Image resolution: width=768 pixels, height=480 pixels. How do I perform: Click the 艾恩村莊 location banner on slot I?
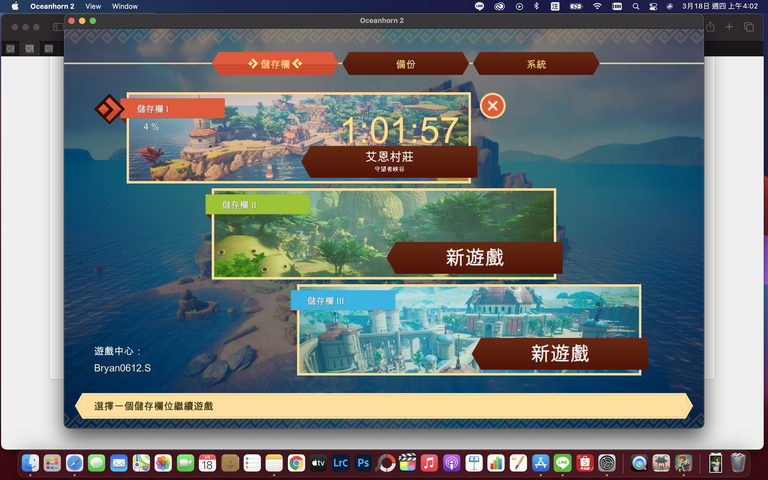tap(389, 161)
